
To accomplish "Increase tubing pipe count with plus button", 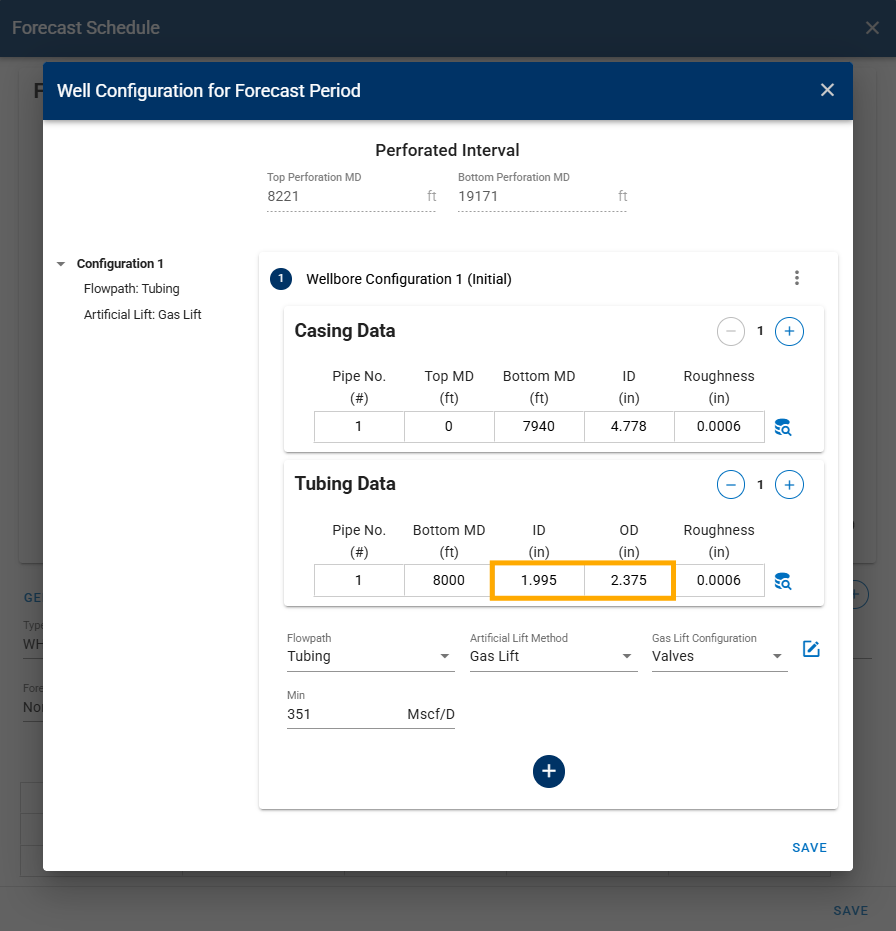I will tap(789, 485).
